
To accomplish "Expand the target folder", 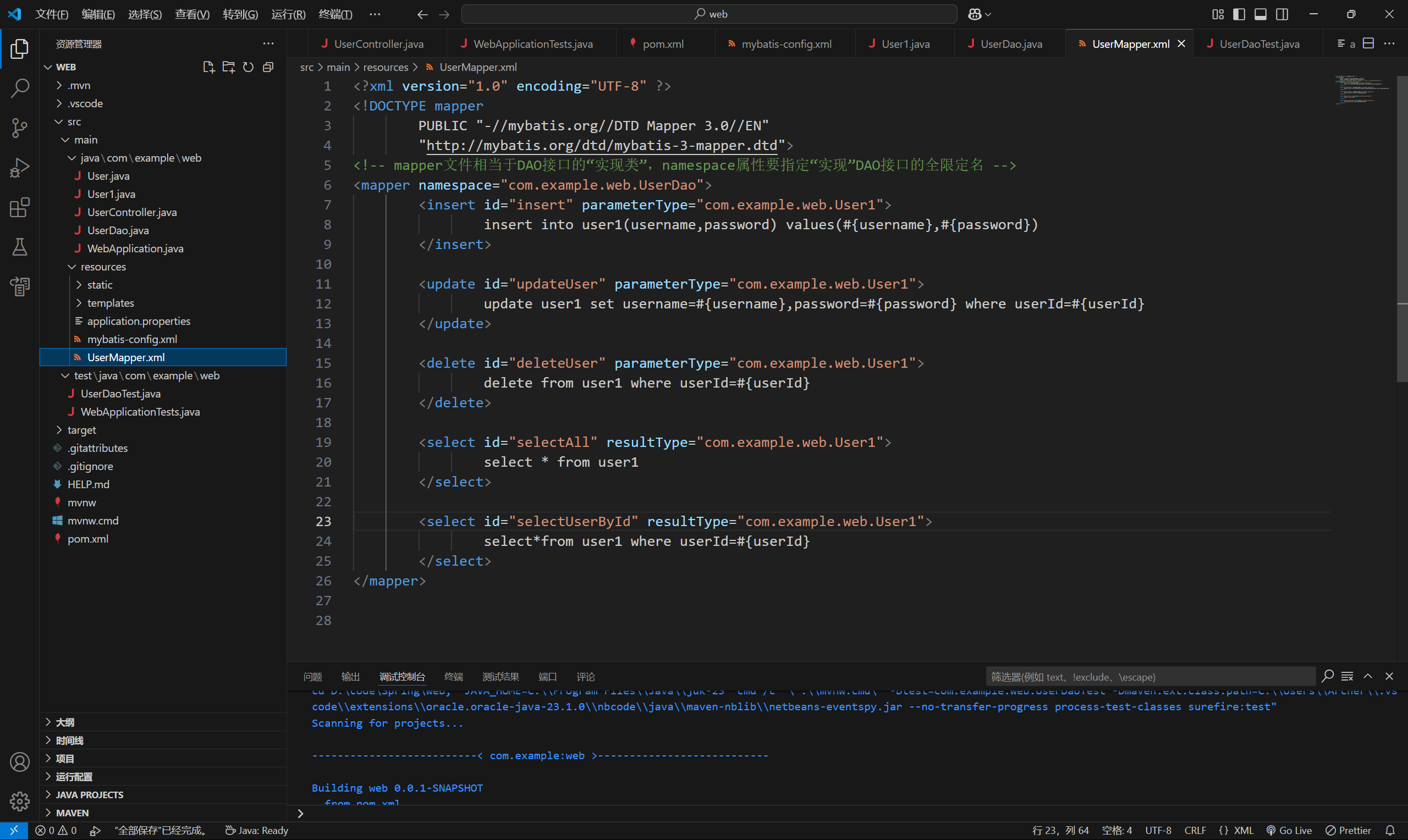I will (x=81, y=430).
